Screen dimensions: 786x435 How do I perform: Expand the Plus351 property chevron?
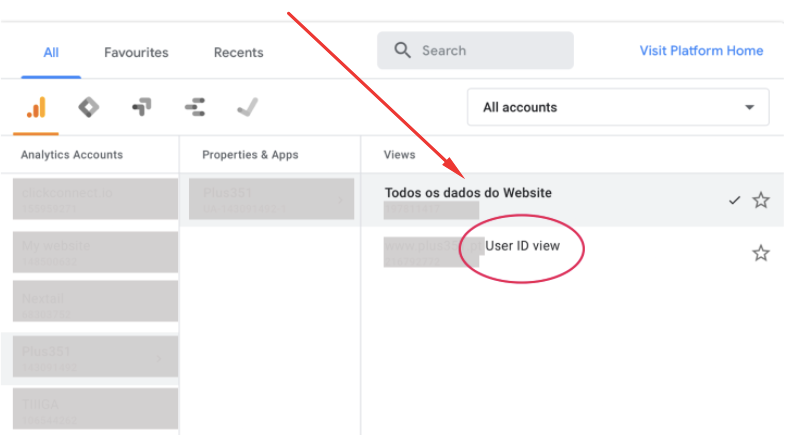[340, 200]
